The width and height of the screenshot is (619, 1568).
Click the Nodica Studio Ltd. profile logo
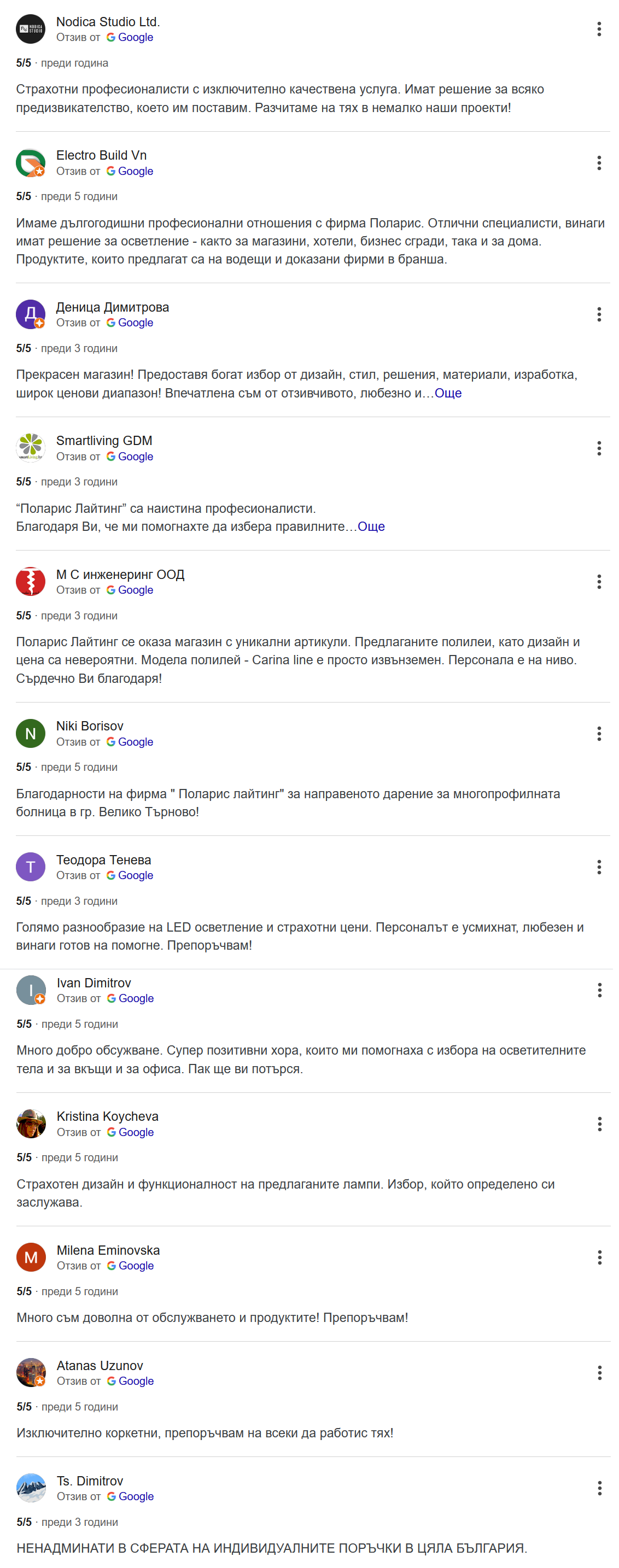pos(31,28)
